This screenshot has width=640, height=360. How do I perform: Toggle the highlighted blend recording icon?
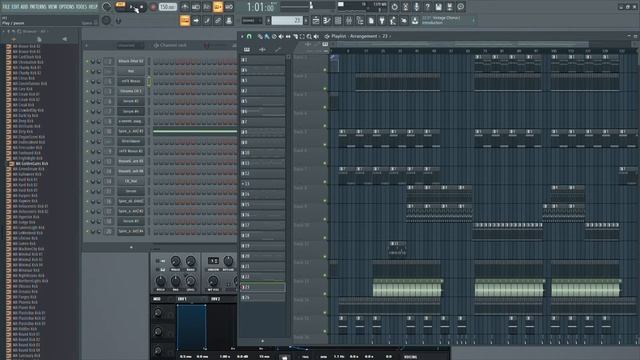coord(218,7)
